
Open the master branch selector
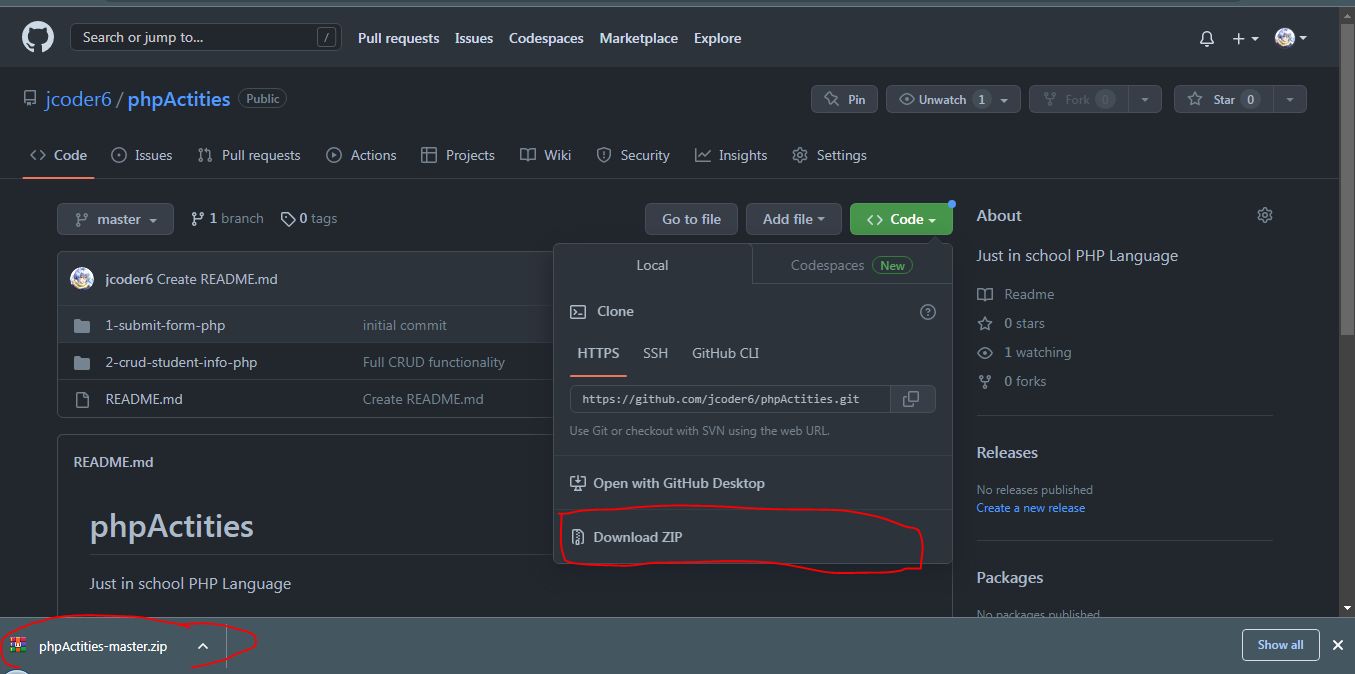pos(115,219)
